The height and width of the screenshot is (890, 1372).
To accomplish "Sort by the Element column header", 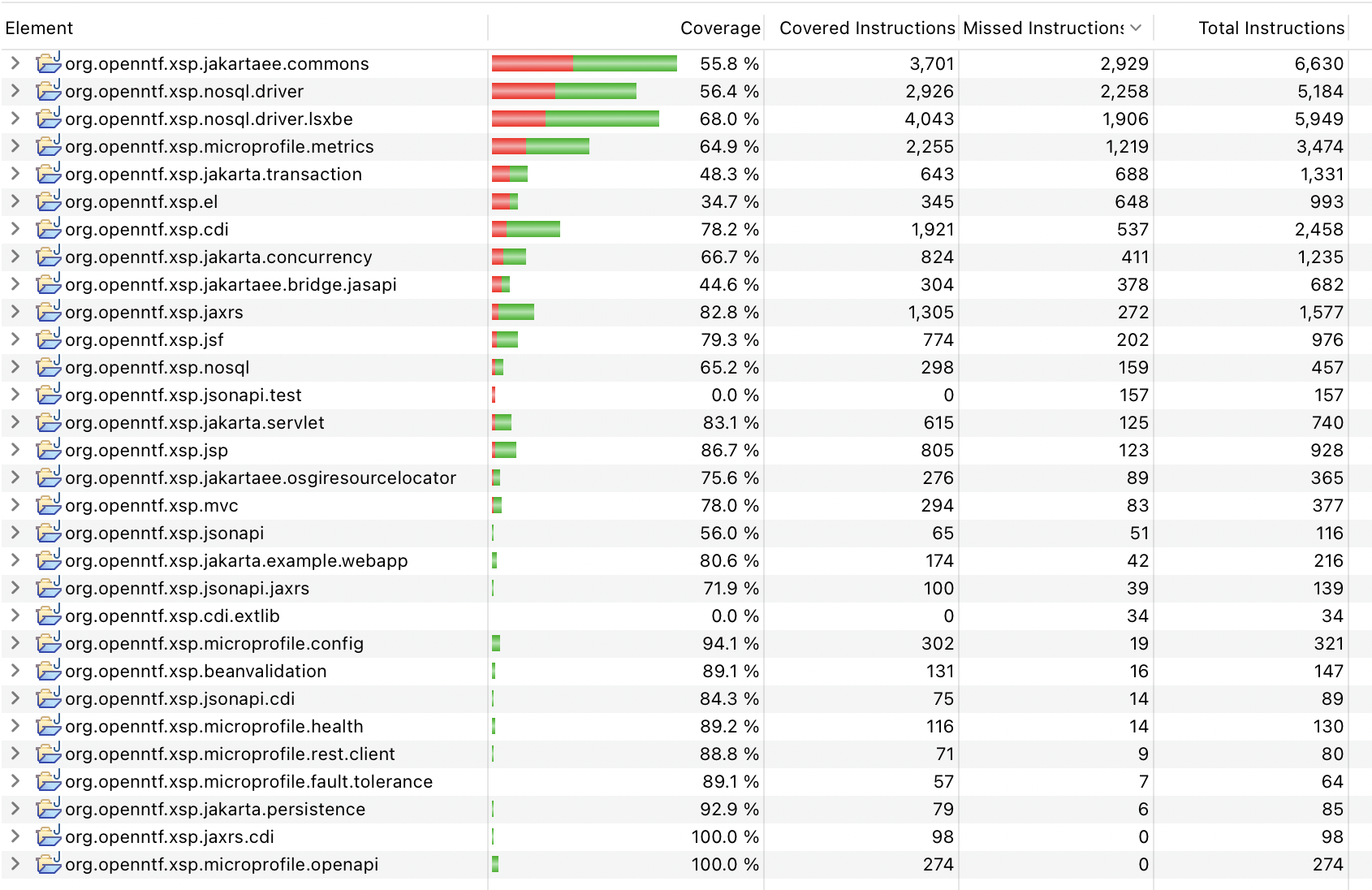I will 39,28.
